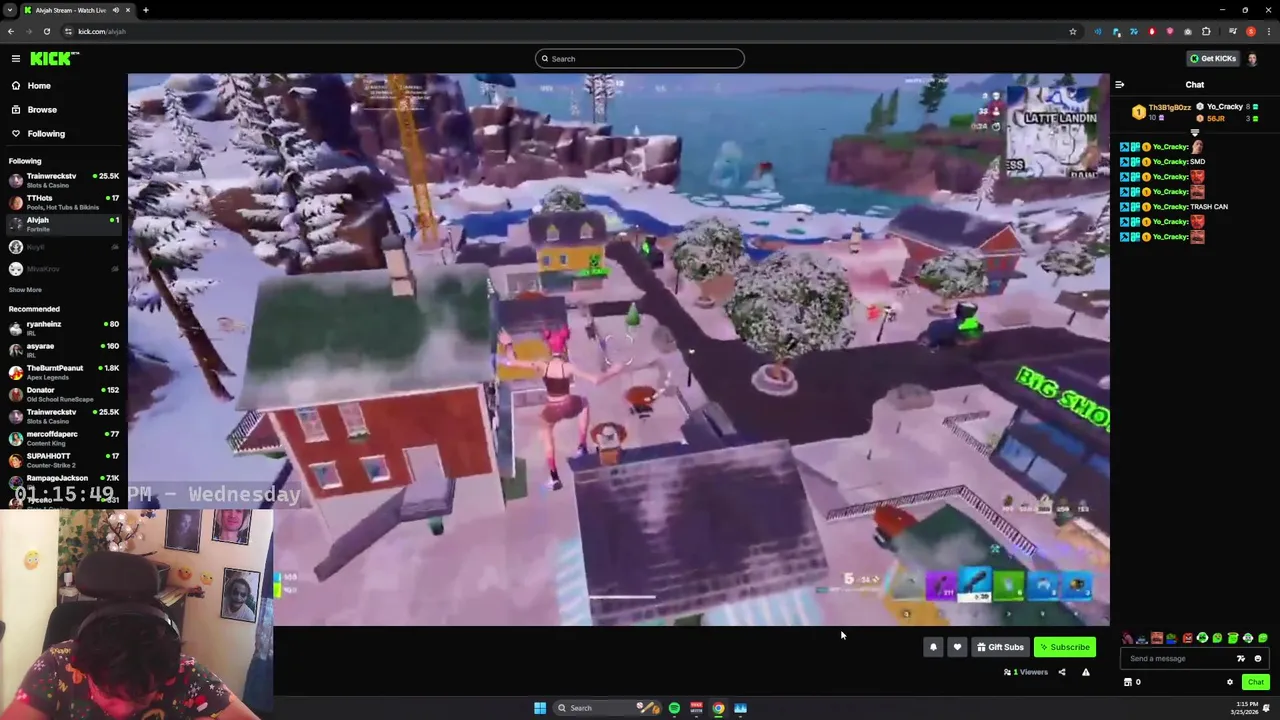Open the Home page in sidebar
The image size is (1280, 720).
click(39, 86)
